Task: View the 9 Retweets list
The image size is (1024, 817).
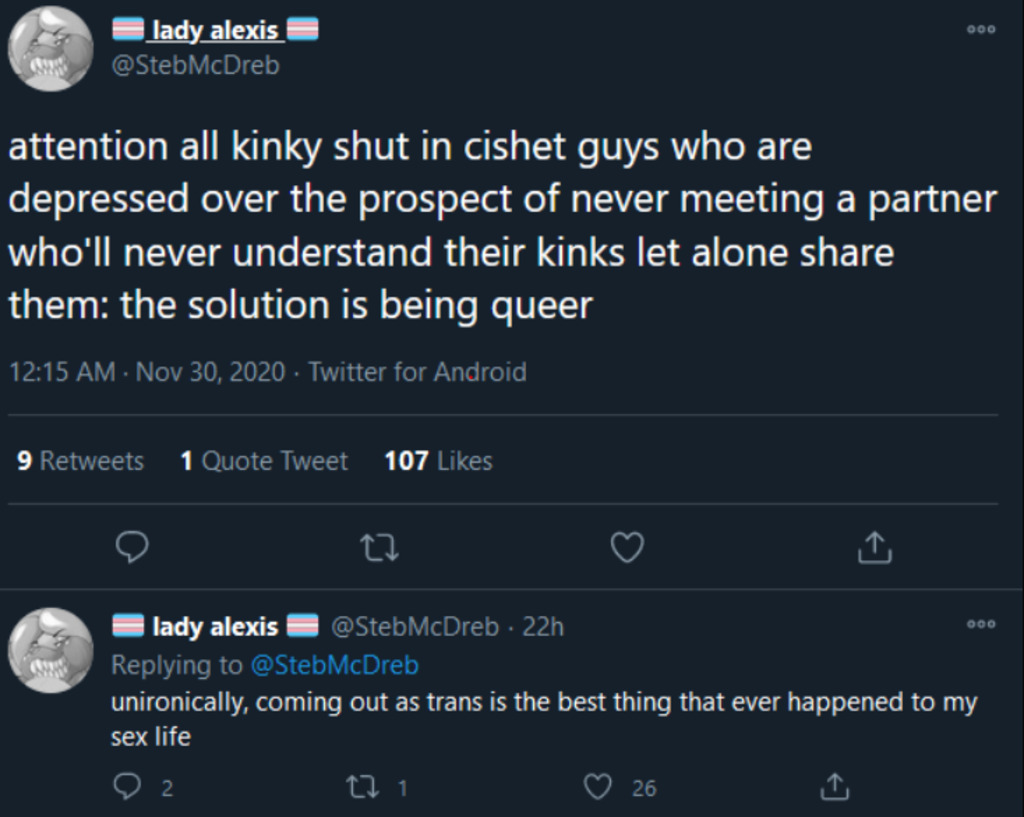Action: 80,461
